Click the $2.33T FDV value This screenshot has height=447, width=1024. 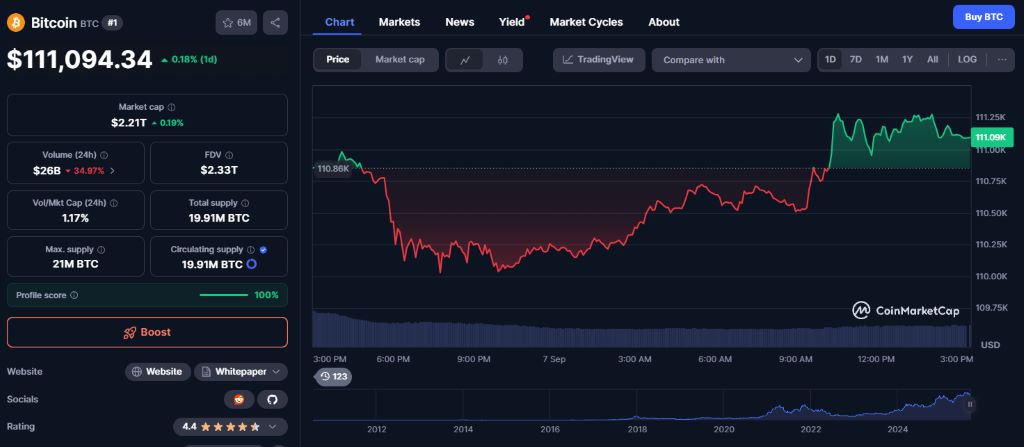(219, 171)
